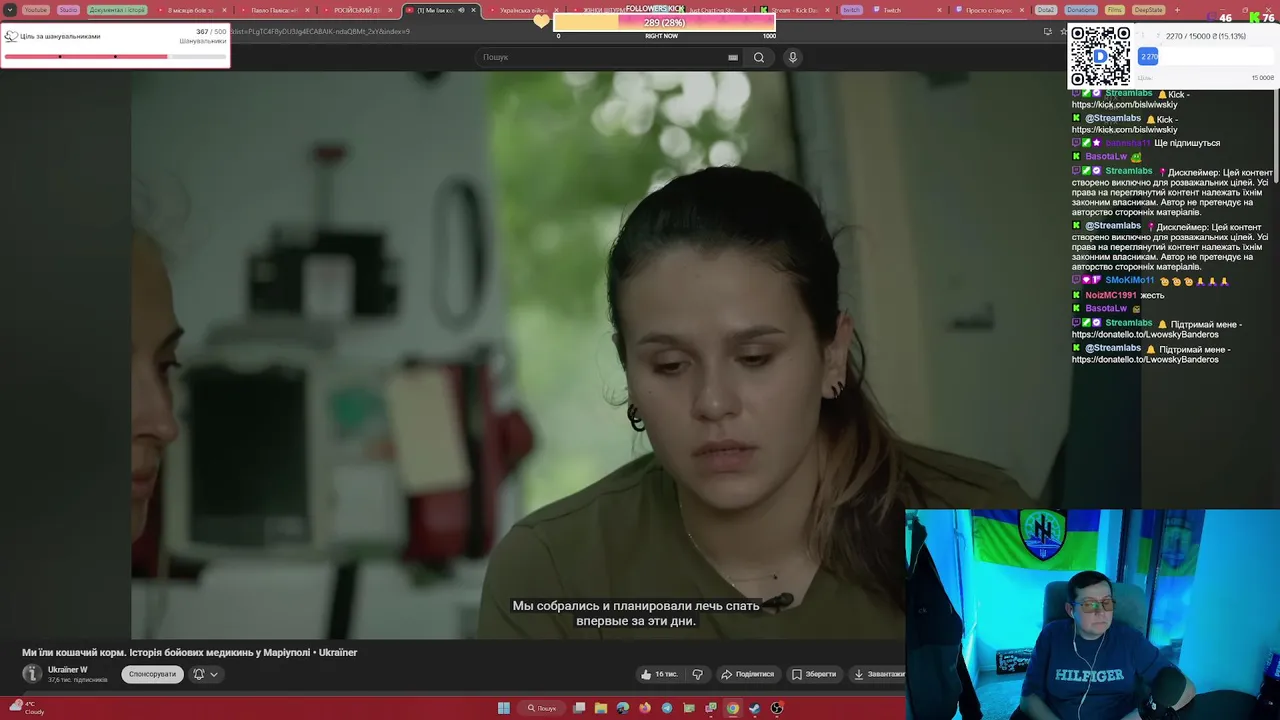1280x720 pixels.
Task: Click the browser address bar URL
Action: (x=320, y=31)
